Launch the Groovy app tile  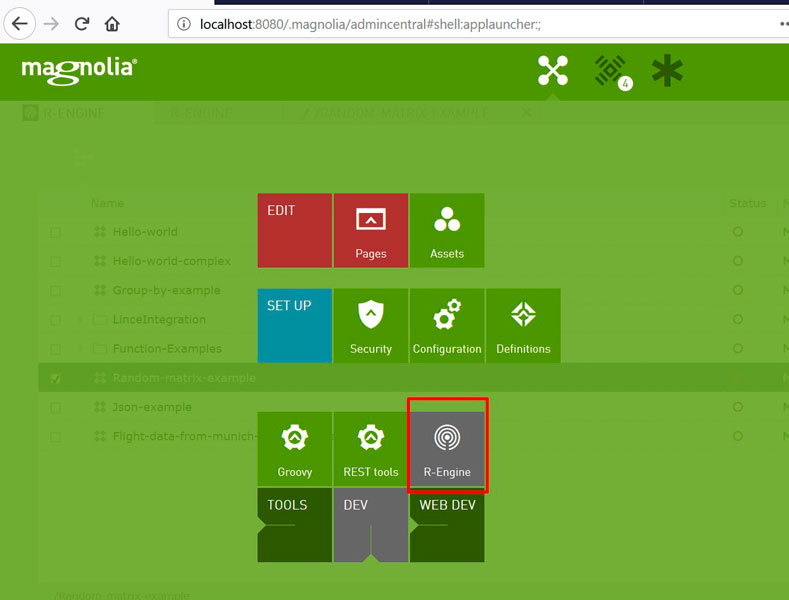point(295,449)
